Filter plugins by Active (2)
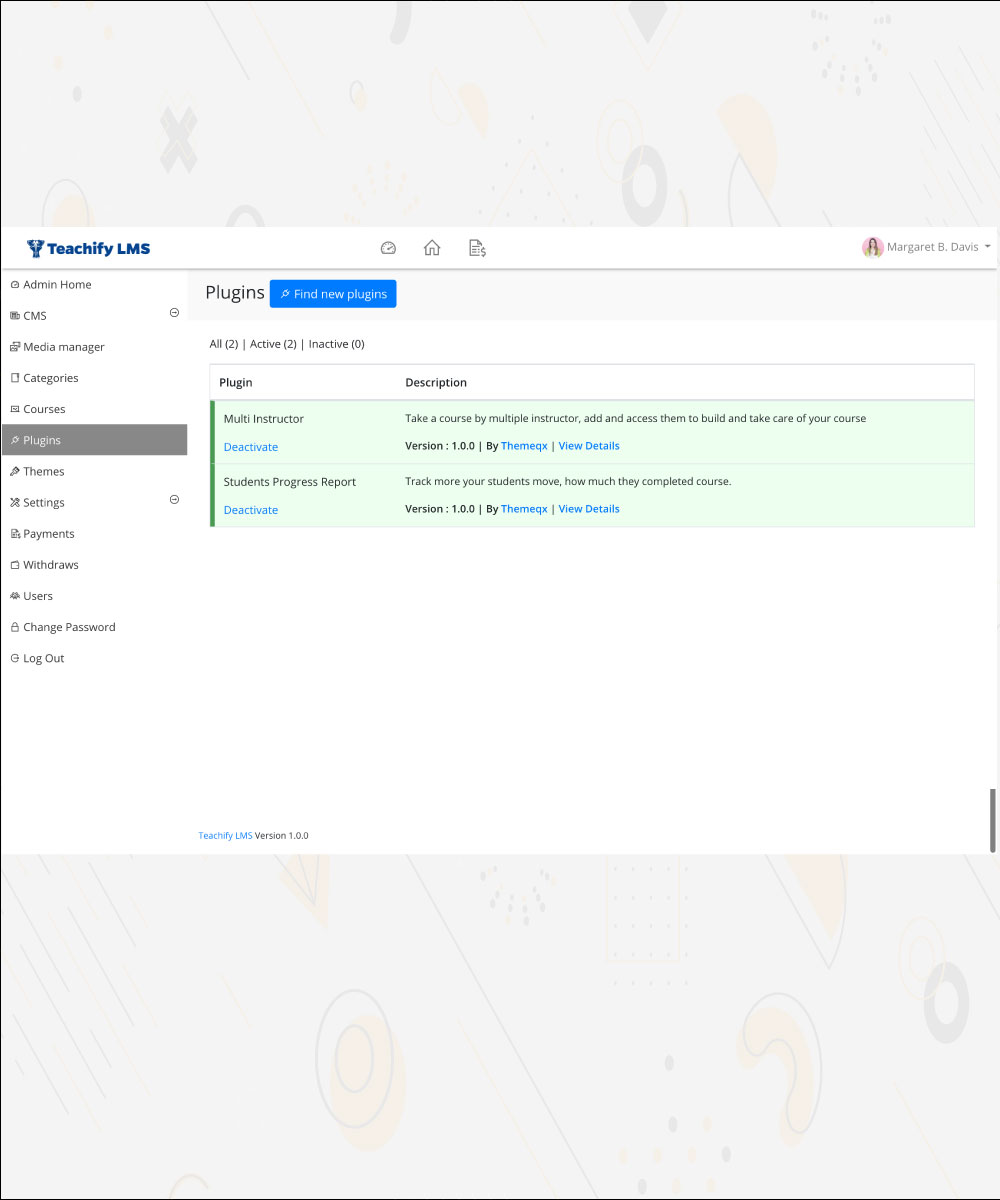1000x1200 pixels. (273, 344)
